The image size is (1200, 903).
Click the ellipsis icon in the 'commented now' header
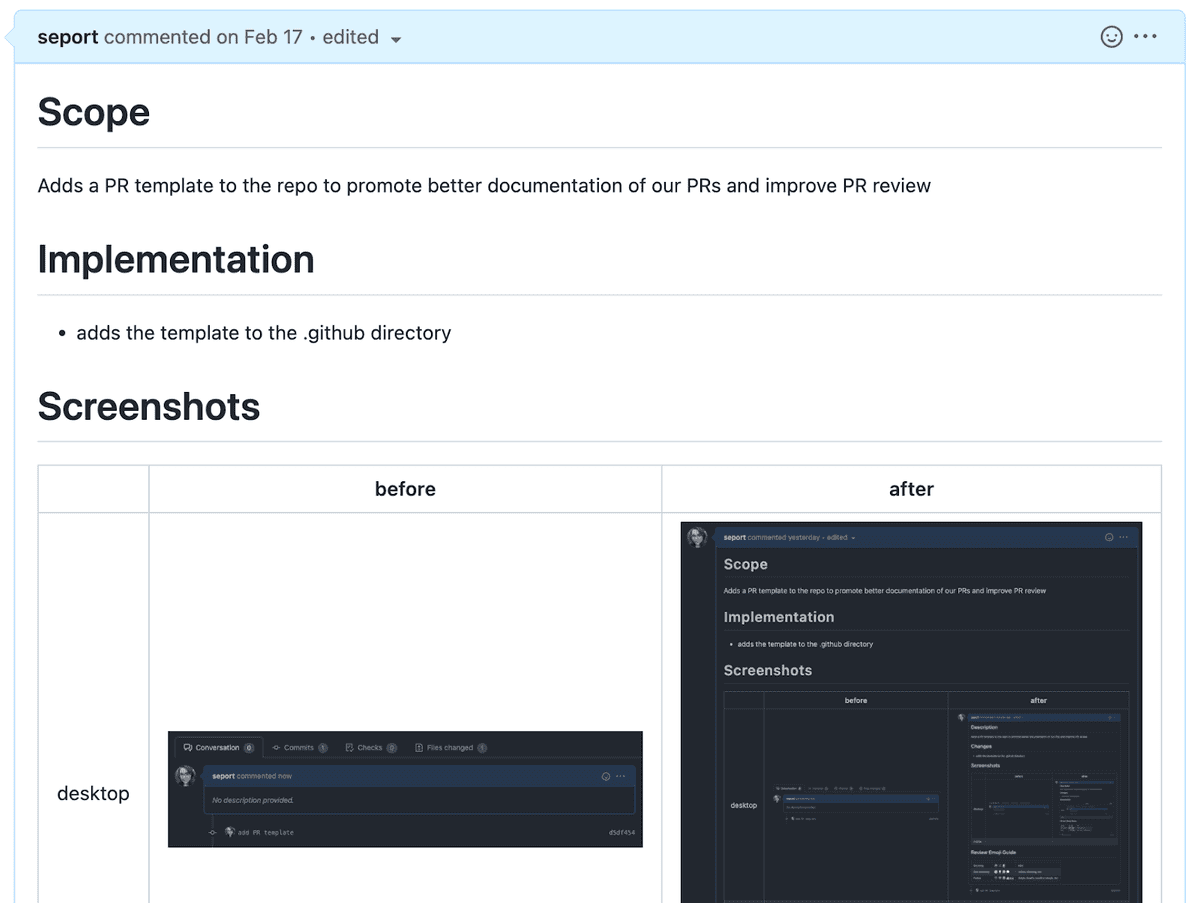(621, 776)
